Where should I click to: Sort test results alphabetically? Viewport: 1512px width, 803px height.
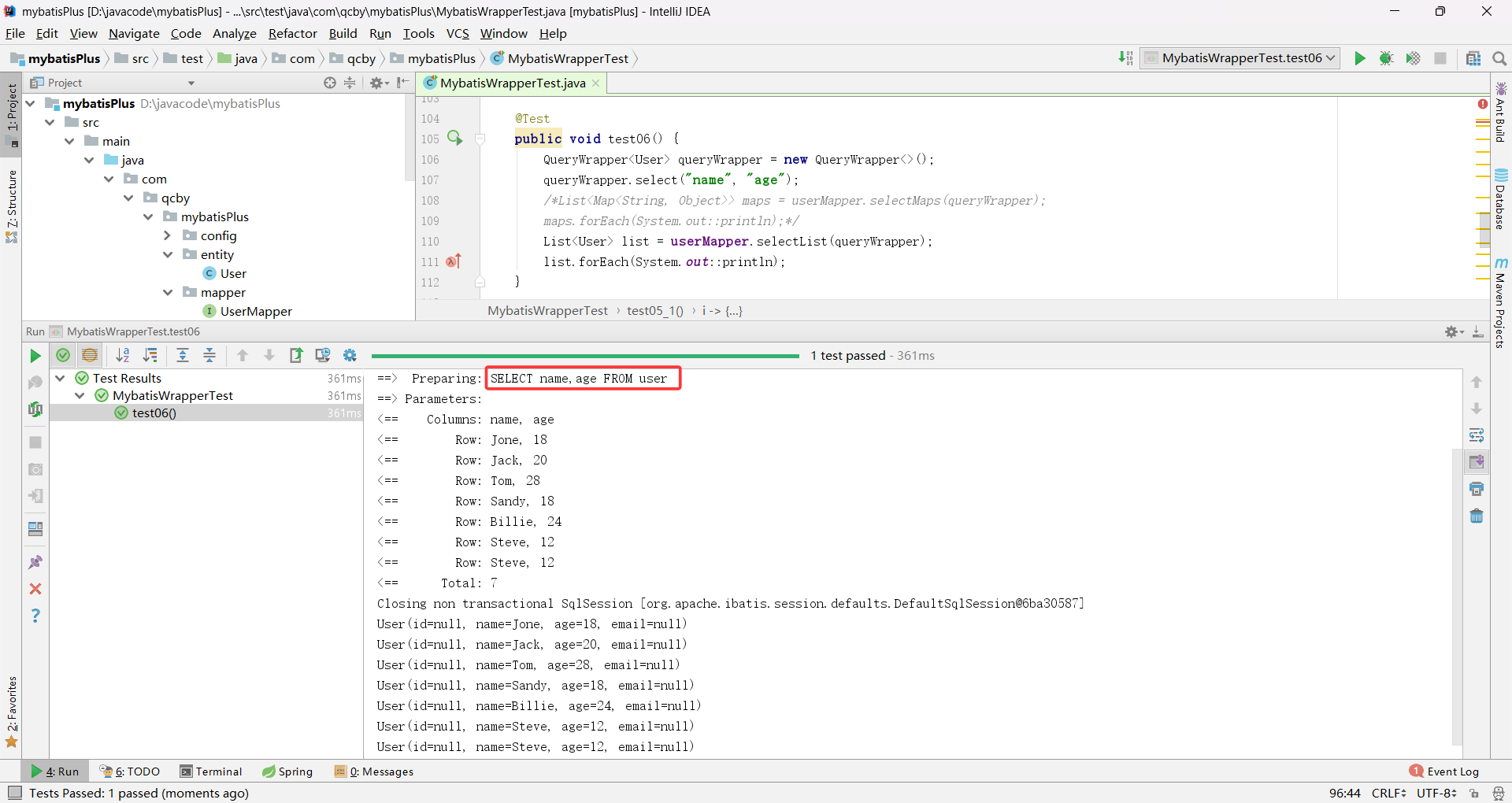(123, 356)
